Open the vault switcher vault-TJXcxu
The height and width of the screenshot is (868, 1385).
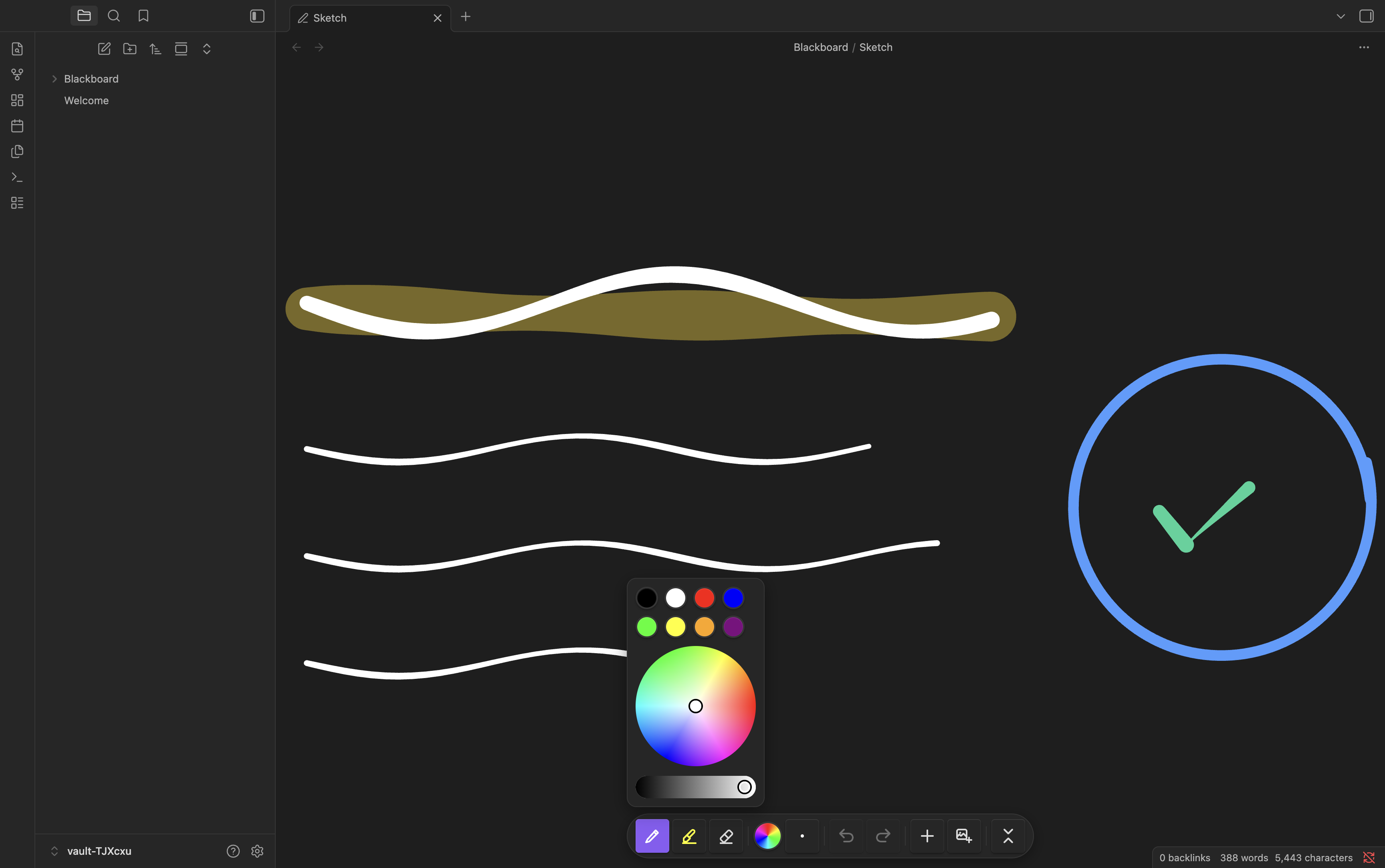(91, 851)
